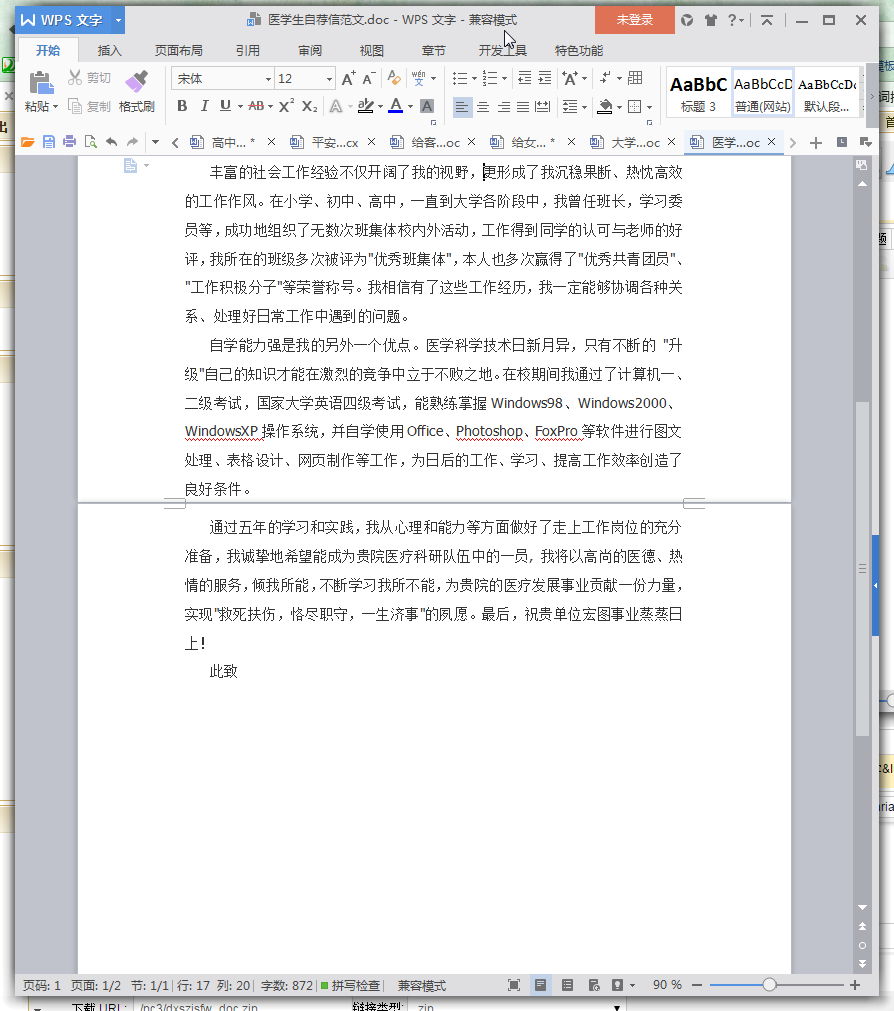Click the web layout view icon in status bar
This screenshot has width=894, height=1011.
coord(594,985)
